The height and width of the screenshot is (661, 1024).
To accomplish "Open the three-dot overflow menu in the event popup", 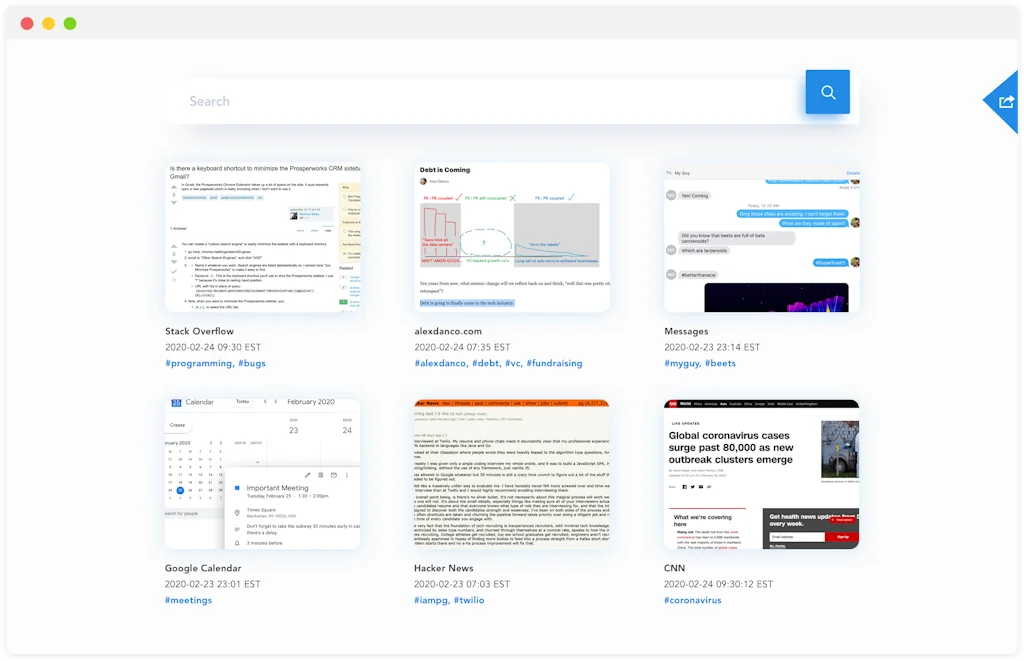I will [346, 475].
